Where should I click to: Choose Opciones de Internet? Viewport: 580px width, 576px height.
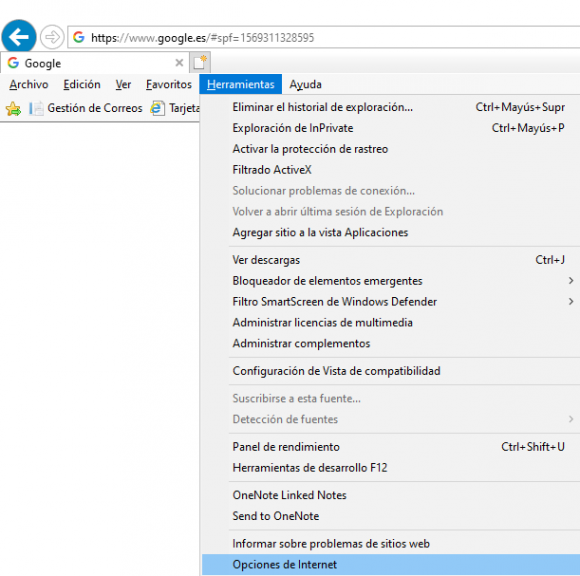pyautogui.click(x=391, y=565)
